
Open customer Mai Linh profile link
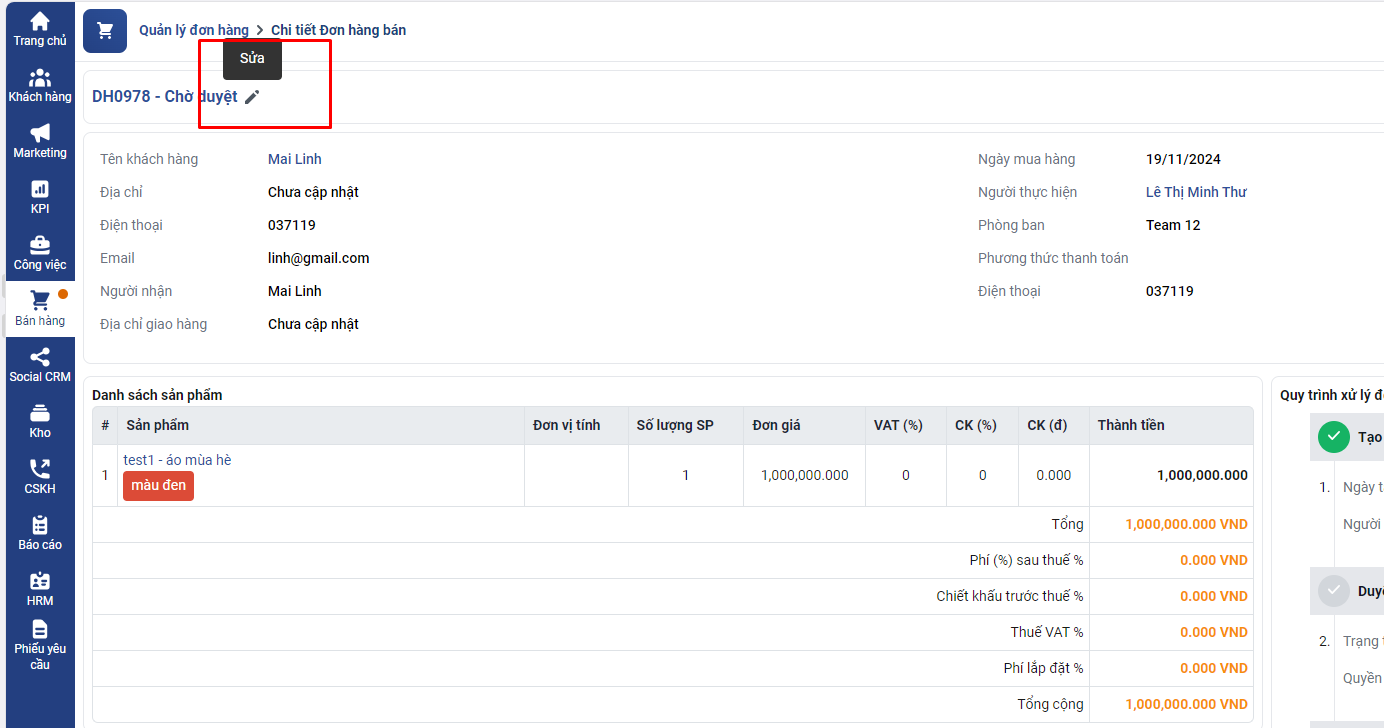pyautogui.click(x=295, y=159)
